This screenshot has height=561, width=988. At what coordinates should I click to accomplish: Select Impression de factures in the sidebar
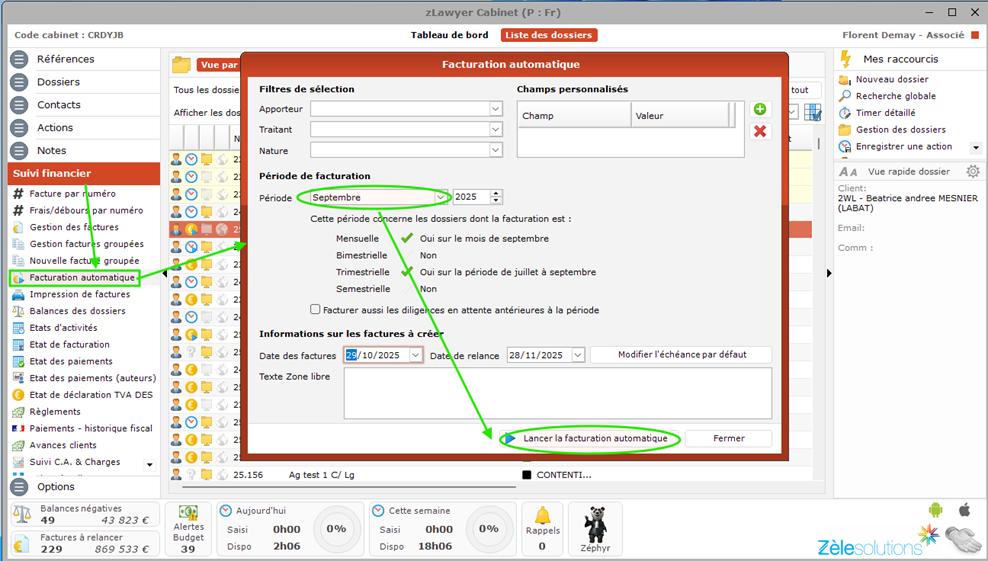coord(80,294)
